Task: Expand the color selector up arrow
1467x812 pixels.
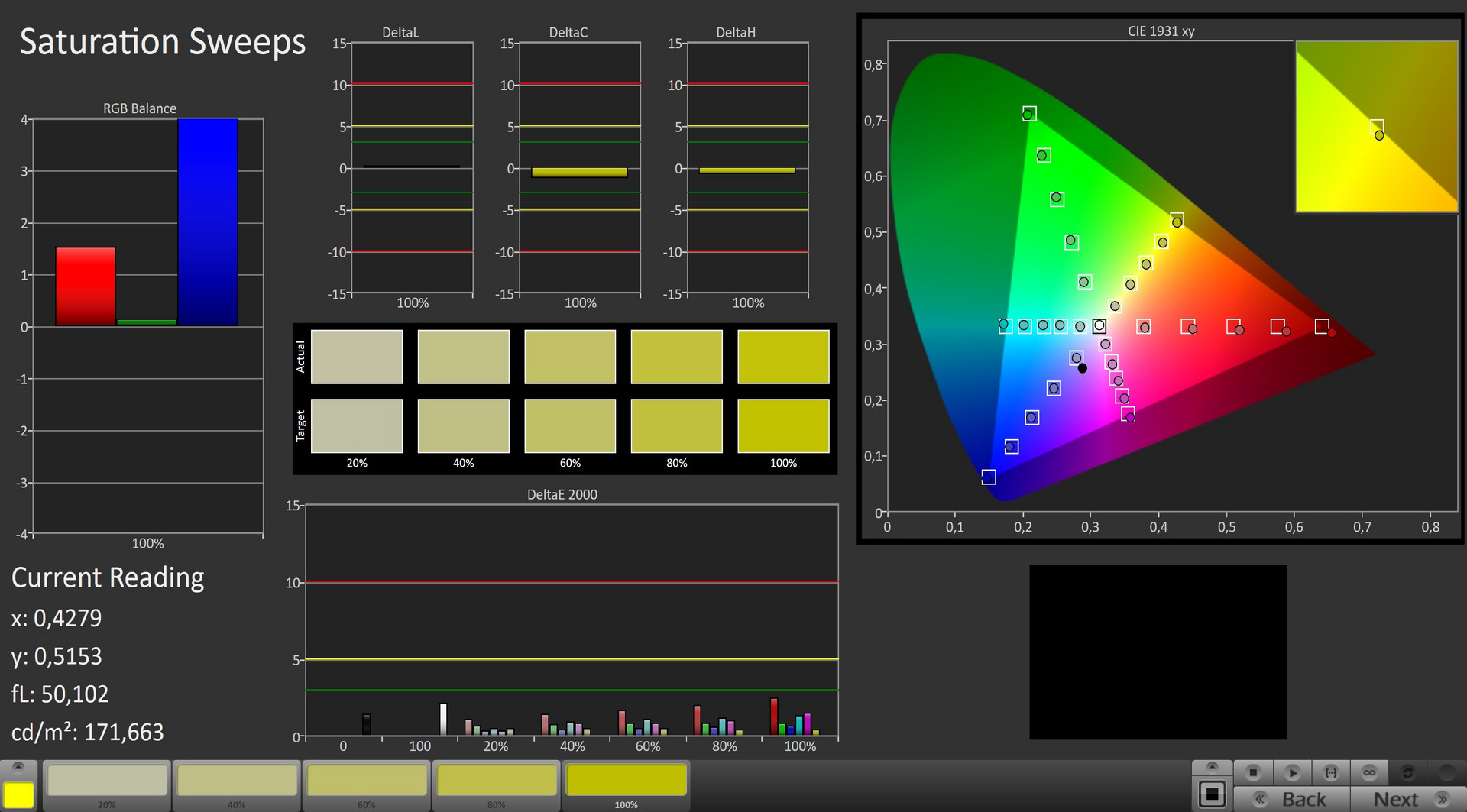Action: tap(19, 767)
